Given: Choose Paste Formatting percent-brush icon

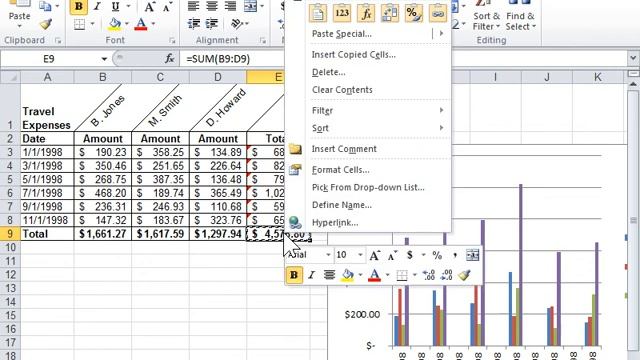Looking at the screenshot, I should click(x=413, y=13).
